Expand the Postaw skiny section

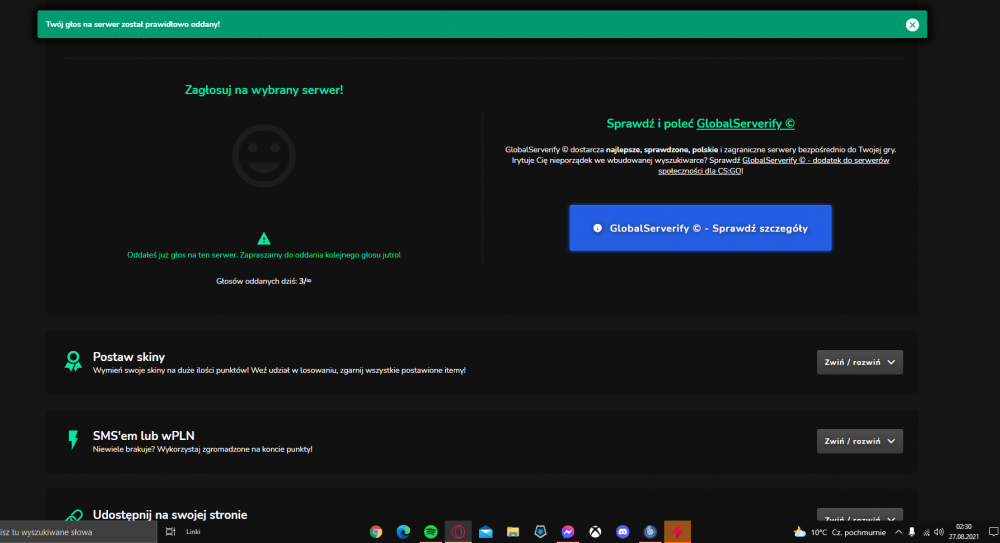tap(860, 362)
